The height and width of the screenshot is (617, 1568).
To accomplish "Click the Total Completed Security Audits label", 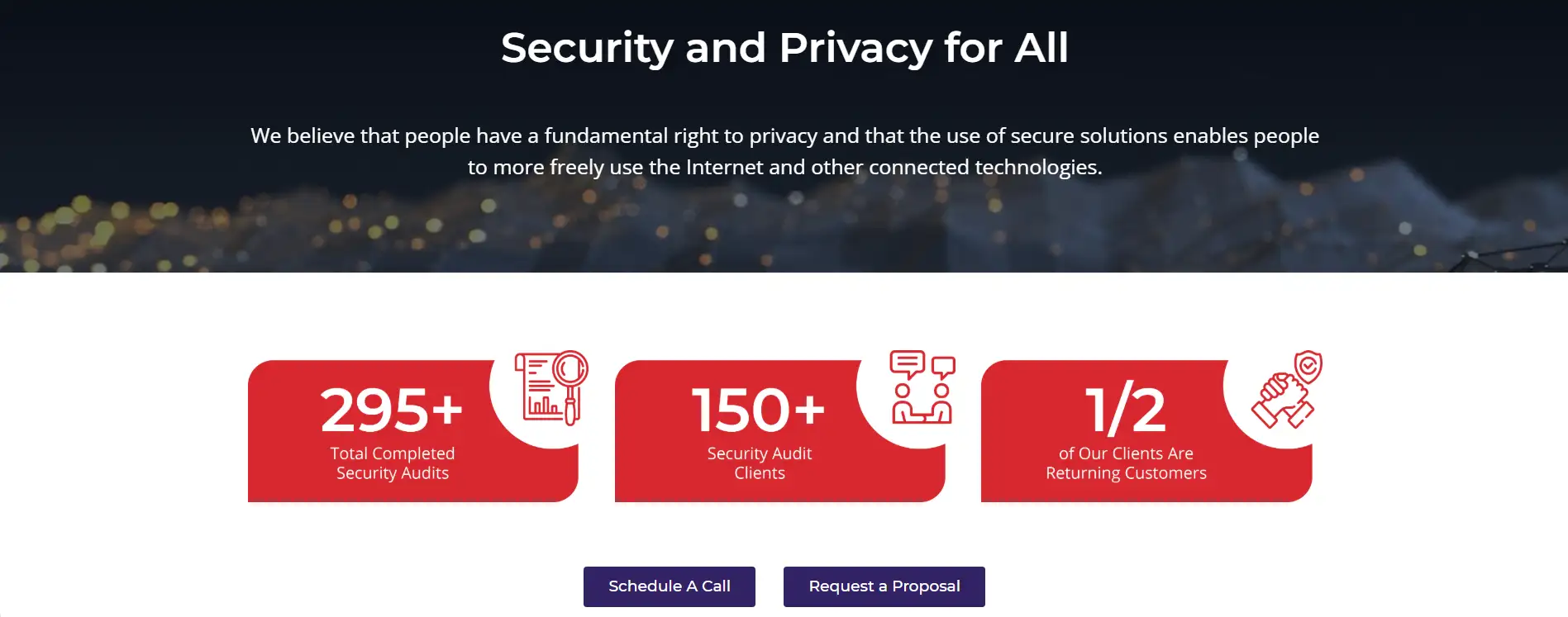I will 393,463.
